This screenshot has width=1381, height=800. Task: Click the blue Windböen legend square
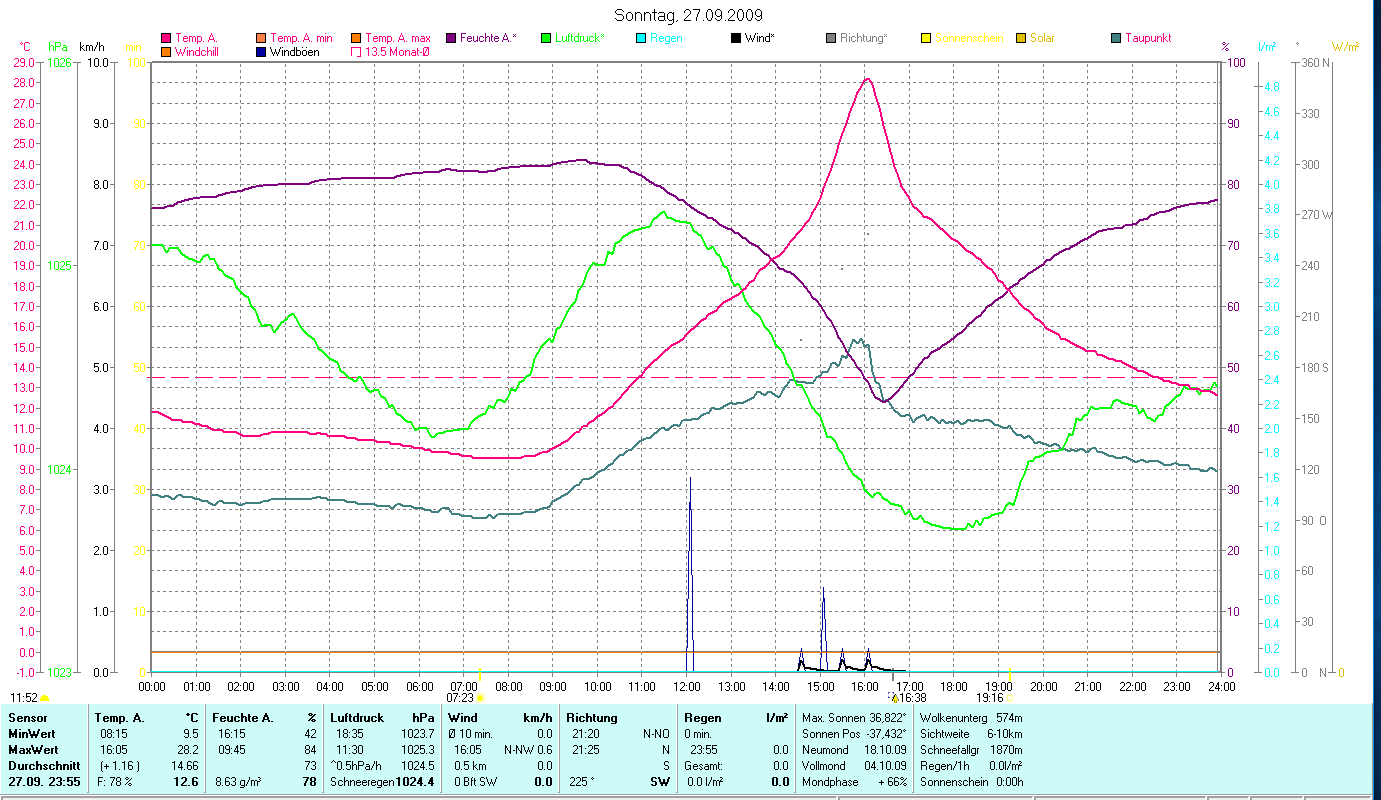coord(261,52)
